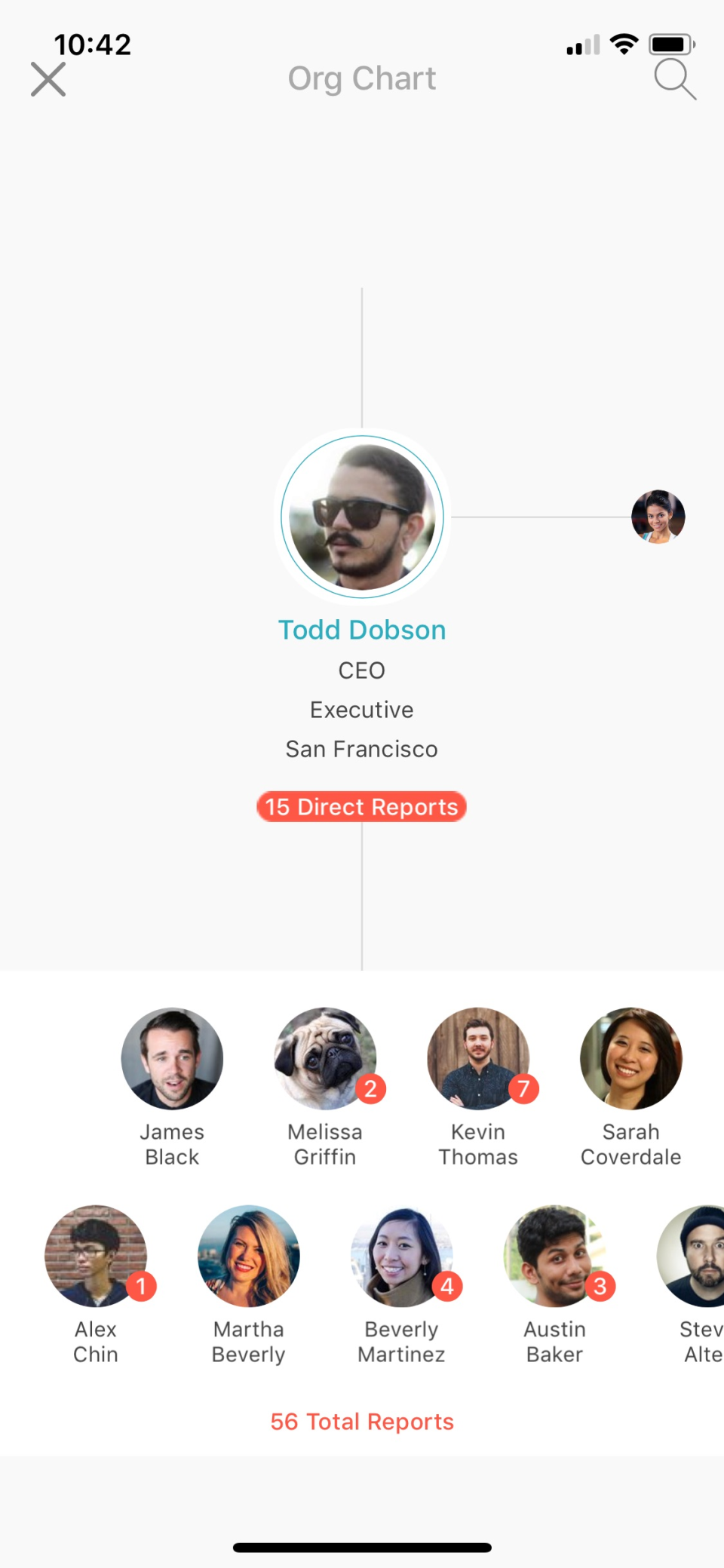The image size is (724, 1568).
Task: Select the Todd Dobson name label
Action: pos(362,629)
